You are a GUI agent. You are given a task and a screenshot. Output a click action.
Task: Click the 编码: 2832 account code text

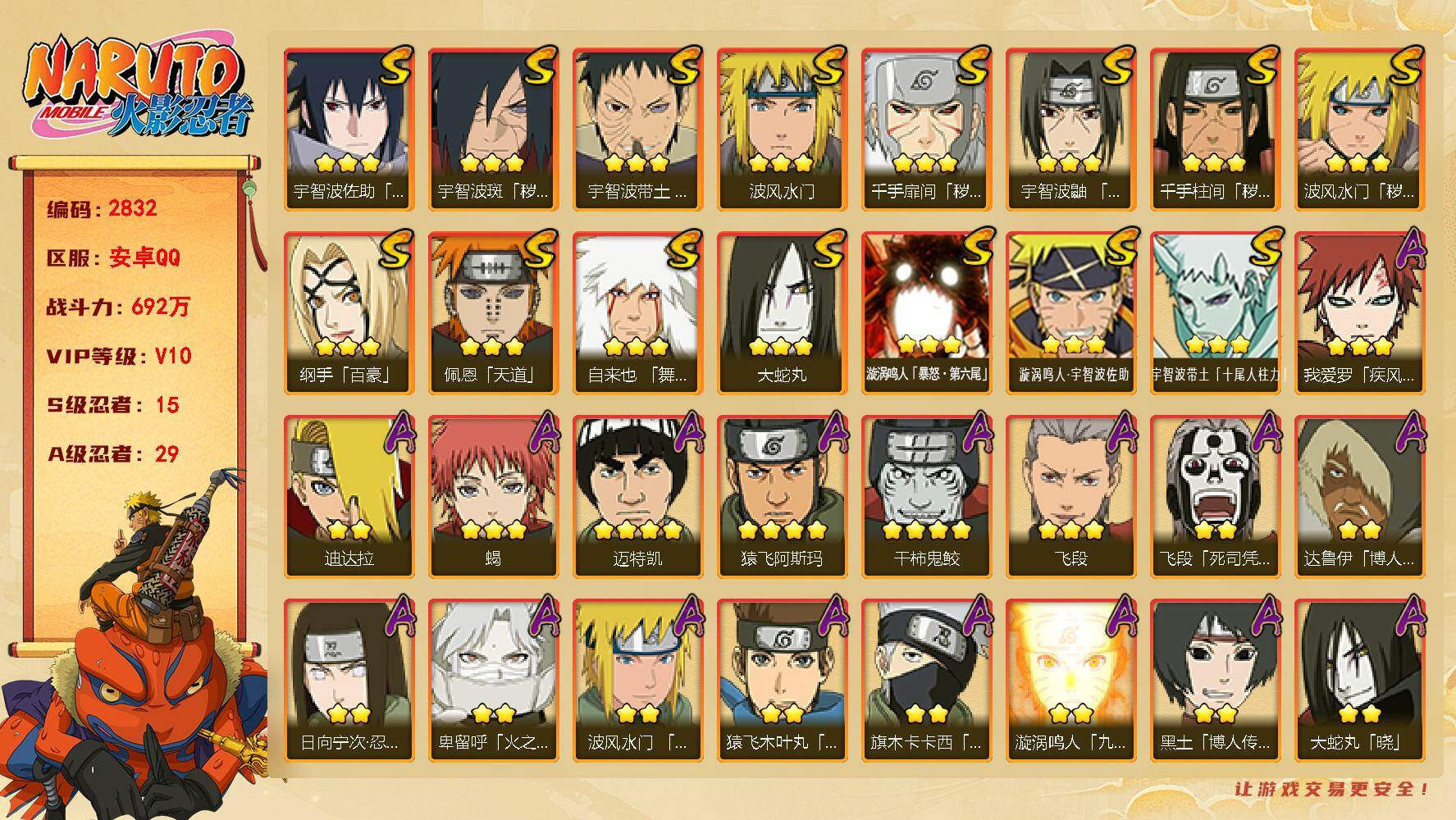tap(103, 208)
